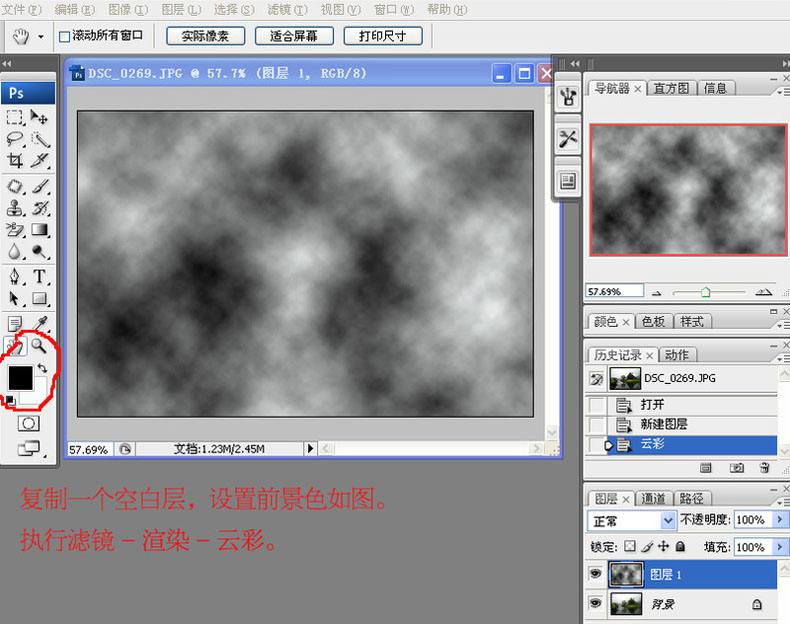Open the layers panel menu

coord(781,502)
